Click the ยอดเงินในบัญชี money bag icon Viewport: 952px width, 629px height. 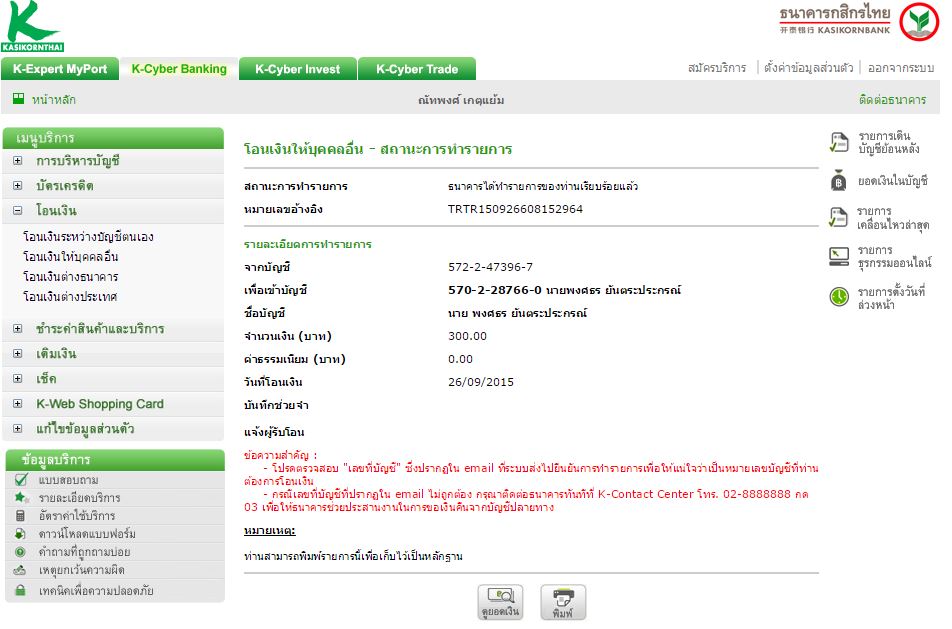[838, 180]
